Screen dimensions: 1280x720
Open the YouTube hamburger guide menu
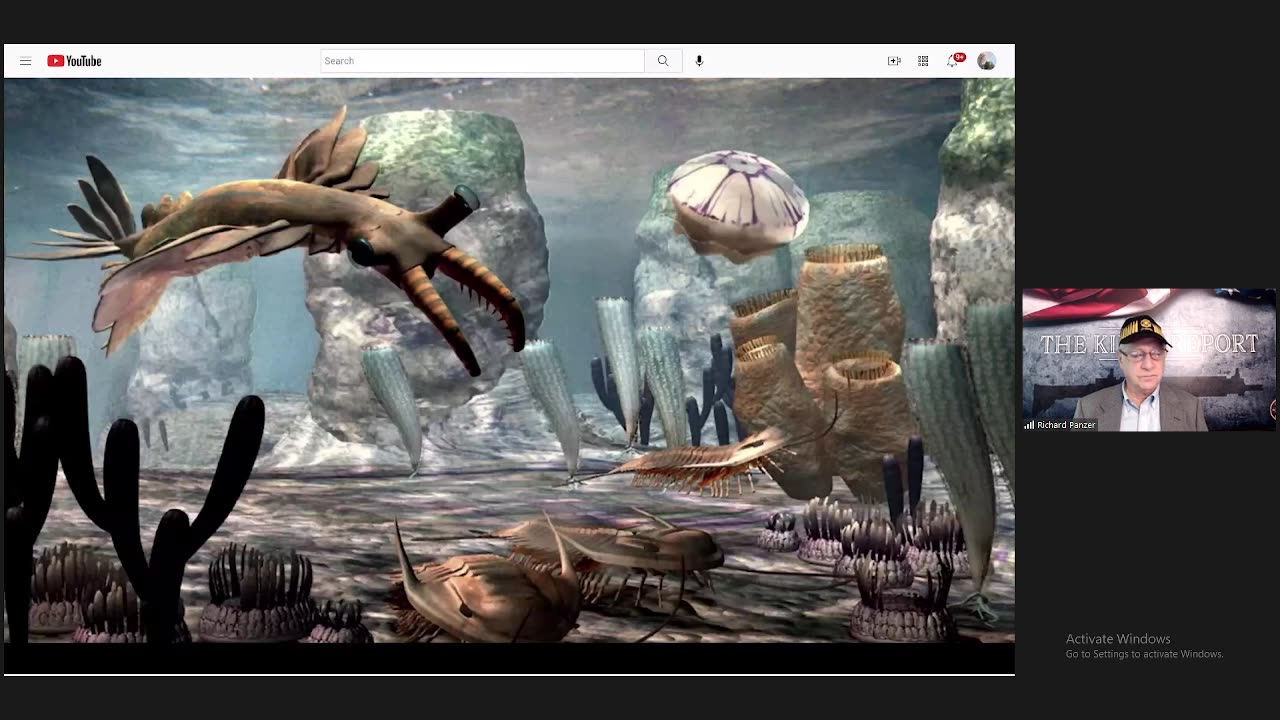click(x=26, y=61)
